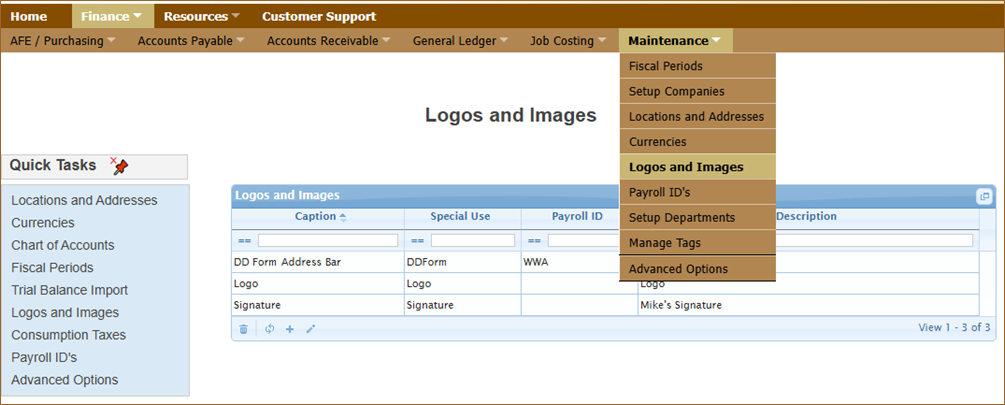The height and width of the screenshot is (405, 1005).
Task: Choose Setup Companies menu item
Action: [697, 91]
